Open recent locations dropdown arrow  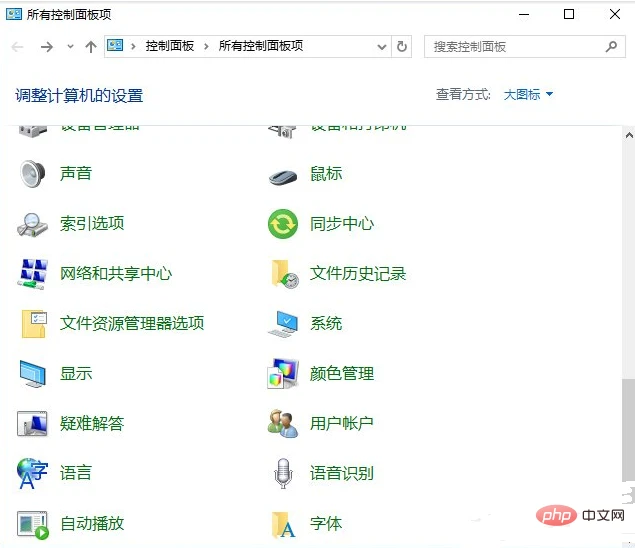[x=70, y=47]
